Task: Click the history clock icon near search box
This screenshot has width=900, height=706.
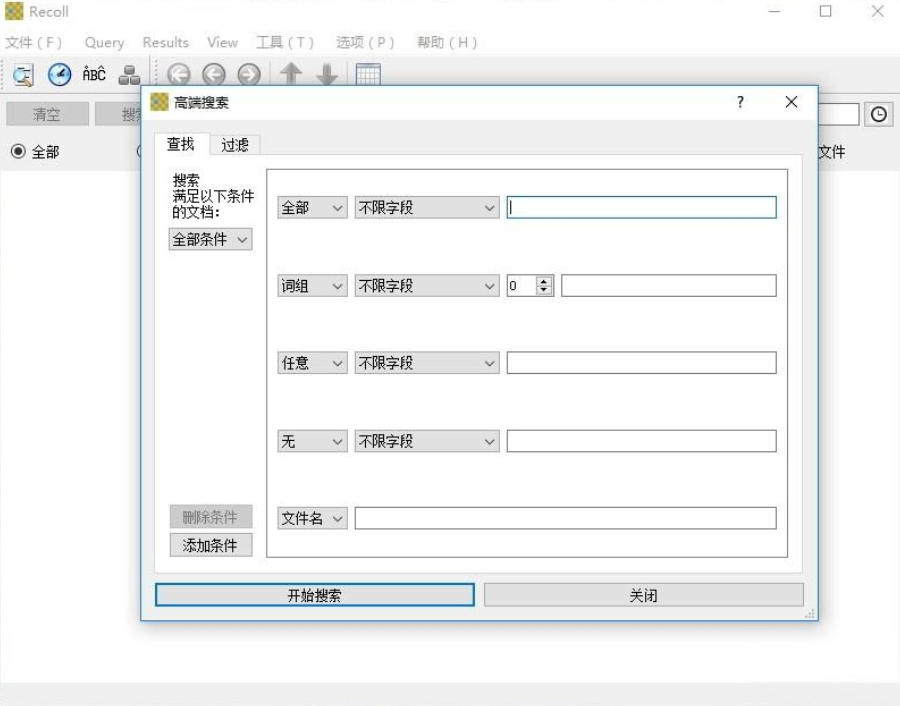Action: [x=879, y=114]
